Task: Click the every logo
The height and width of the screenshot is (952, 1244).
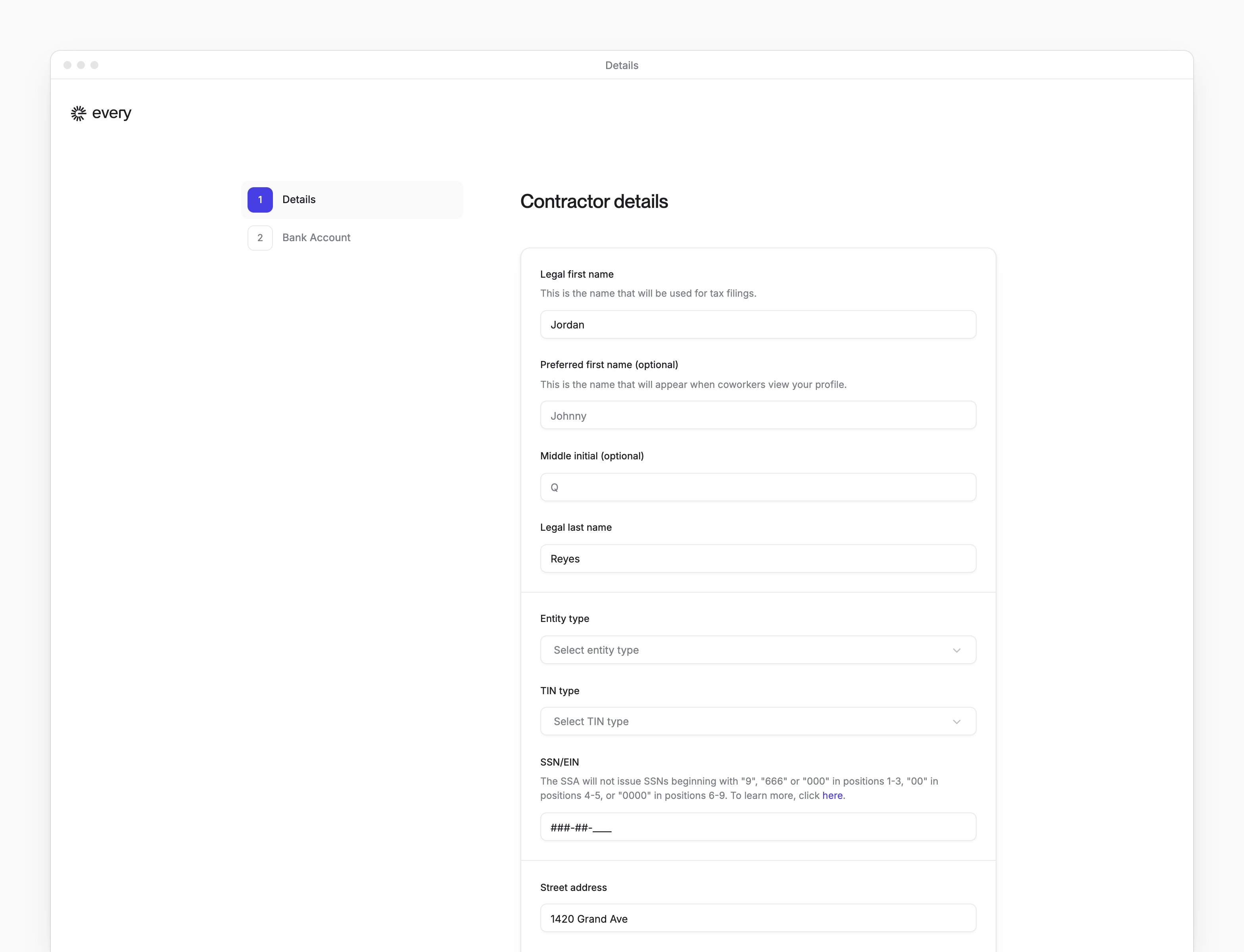Action: (x=101, y=113)
